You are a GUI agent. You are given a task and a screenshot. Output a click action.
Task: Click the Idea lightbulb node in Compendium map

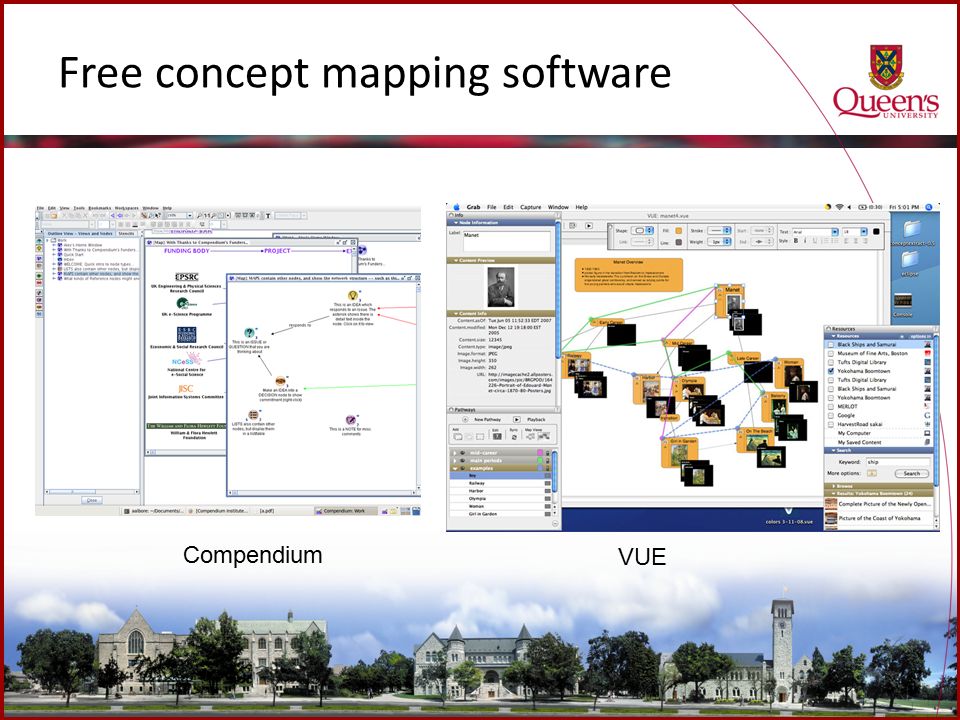coord(352,296)
